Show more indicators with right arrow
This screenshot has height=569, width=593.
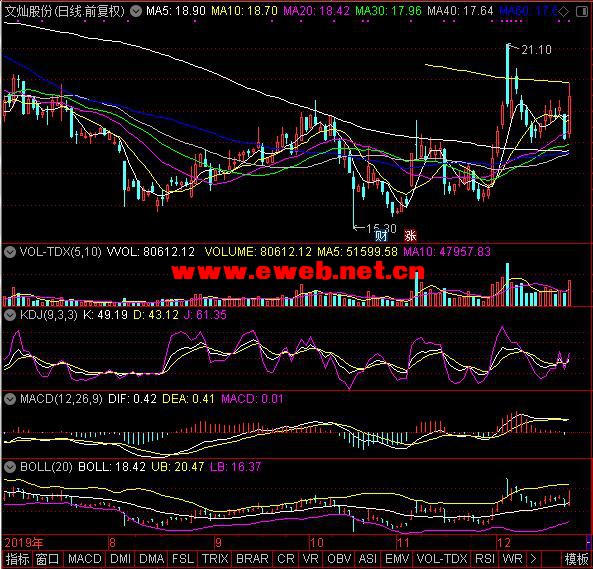click(x=533, y=559)
